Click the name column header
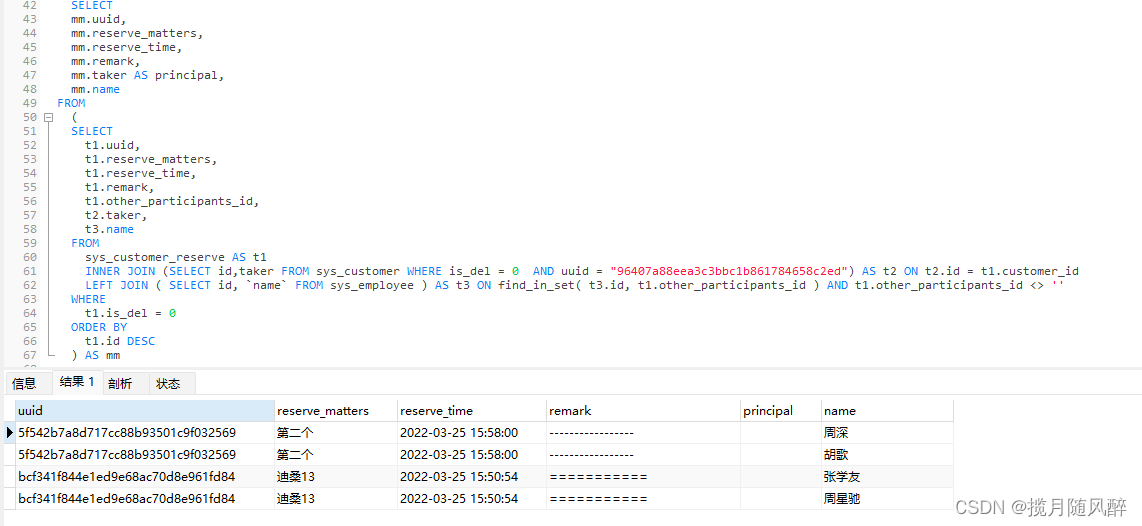1142x526 pixels. pyautogui.click(x=886, y=411)
